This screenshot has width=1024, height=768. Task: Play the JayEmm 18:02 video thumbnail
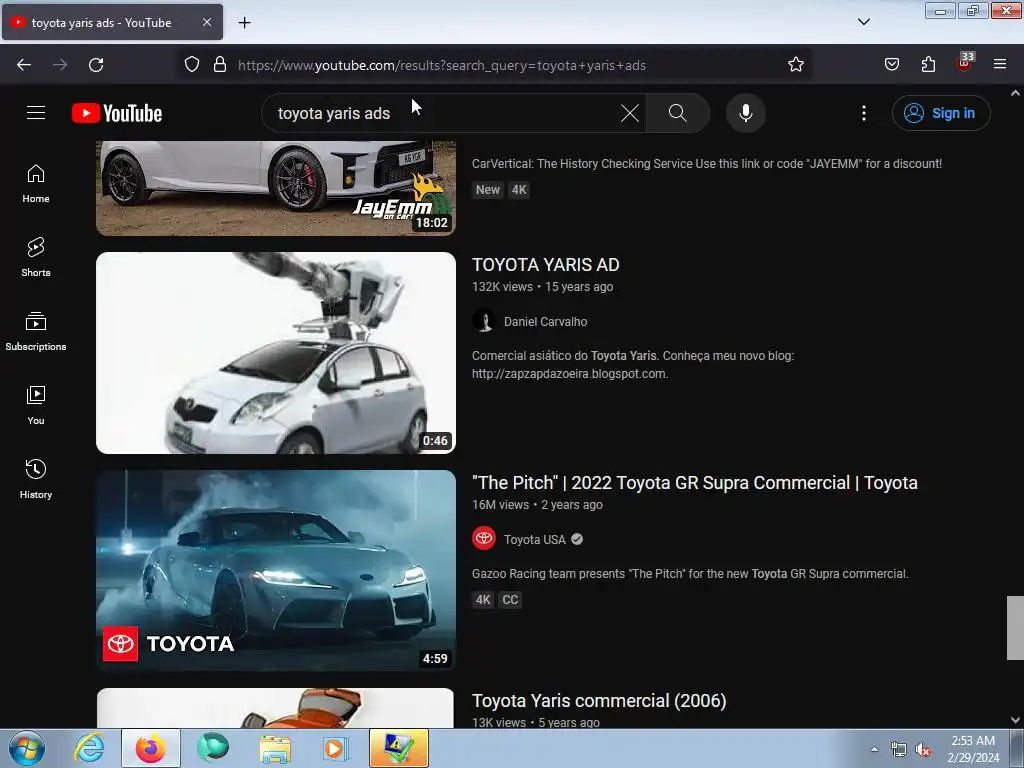click(x=276, y=188)
